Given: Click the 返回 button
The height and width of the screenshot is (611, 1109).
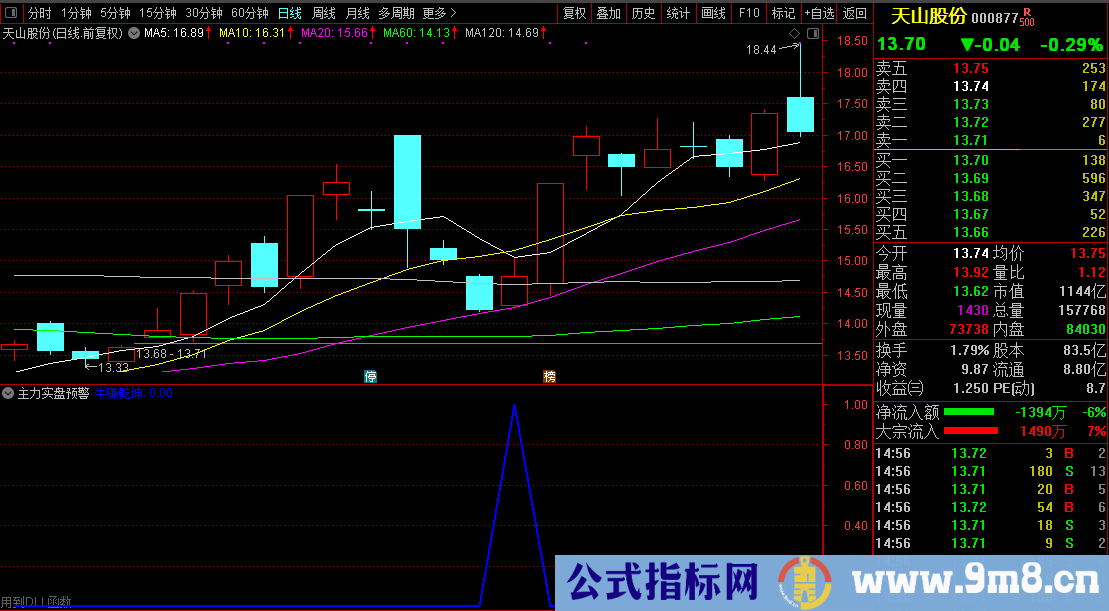Looking at the screenshot, I should tap(855, 14).
